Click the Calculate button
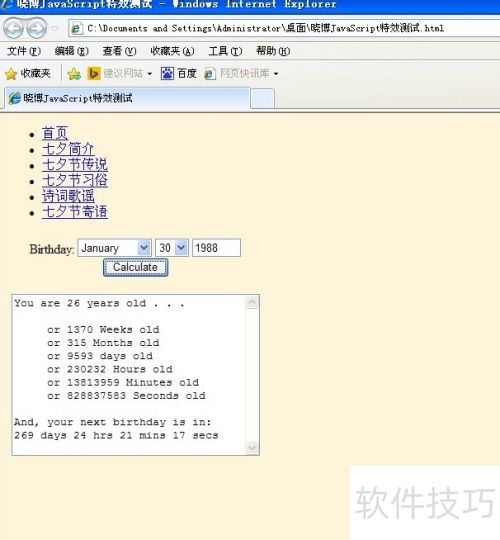This screenshot has width=500, height=540. pyautogui.click(x=135, y=268)
